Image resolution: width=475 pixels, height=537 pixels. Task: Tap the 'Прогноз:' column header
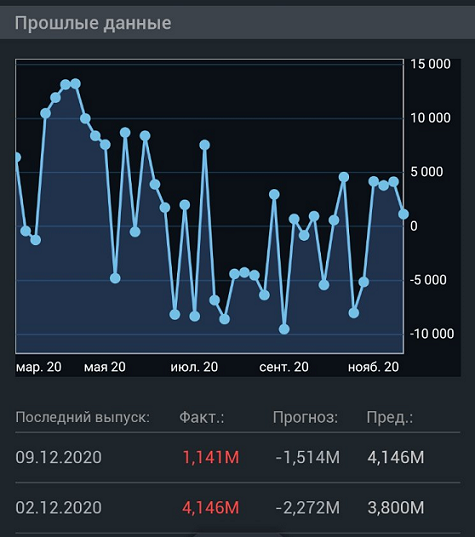click(305, 417)
